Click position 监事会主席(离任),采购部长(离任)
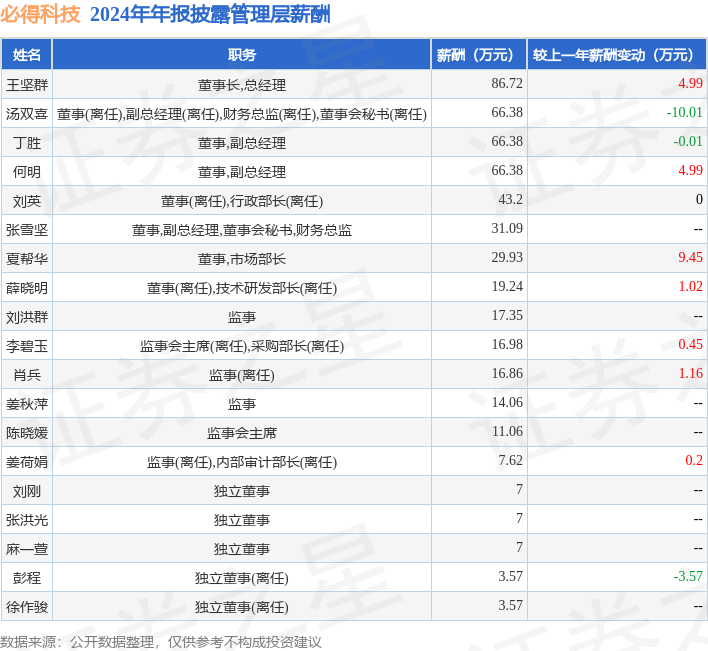This screenshot has height=651, width=708. pos(242,346)
